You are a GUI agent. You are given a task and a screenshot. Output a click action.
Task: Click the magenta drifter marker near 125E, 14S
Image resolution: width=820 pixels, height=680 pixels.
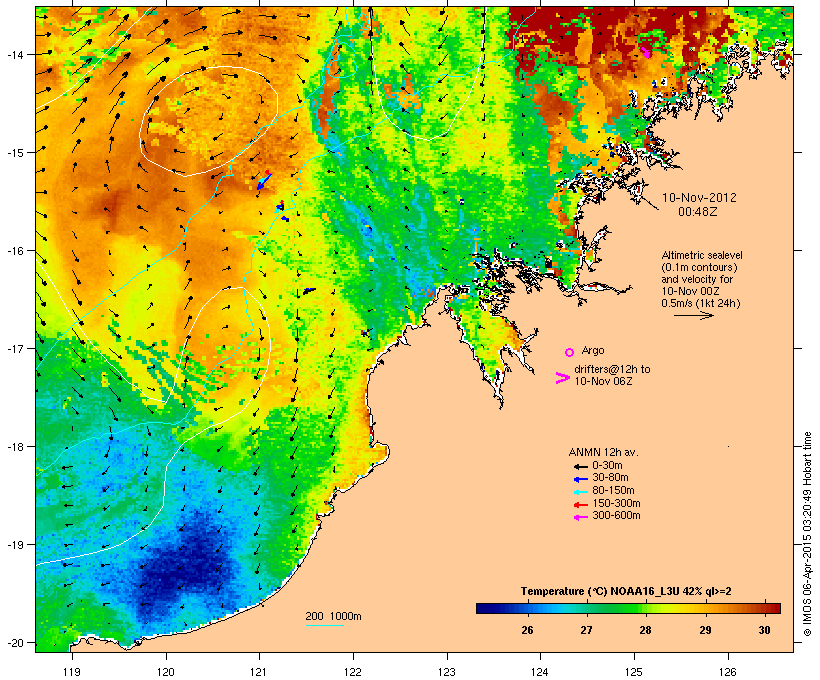(x=646, y=52)
